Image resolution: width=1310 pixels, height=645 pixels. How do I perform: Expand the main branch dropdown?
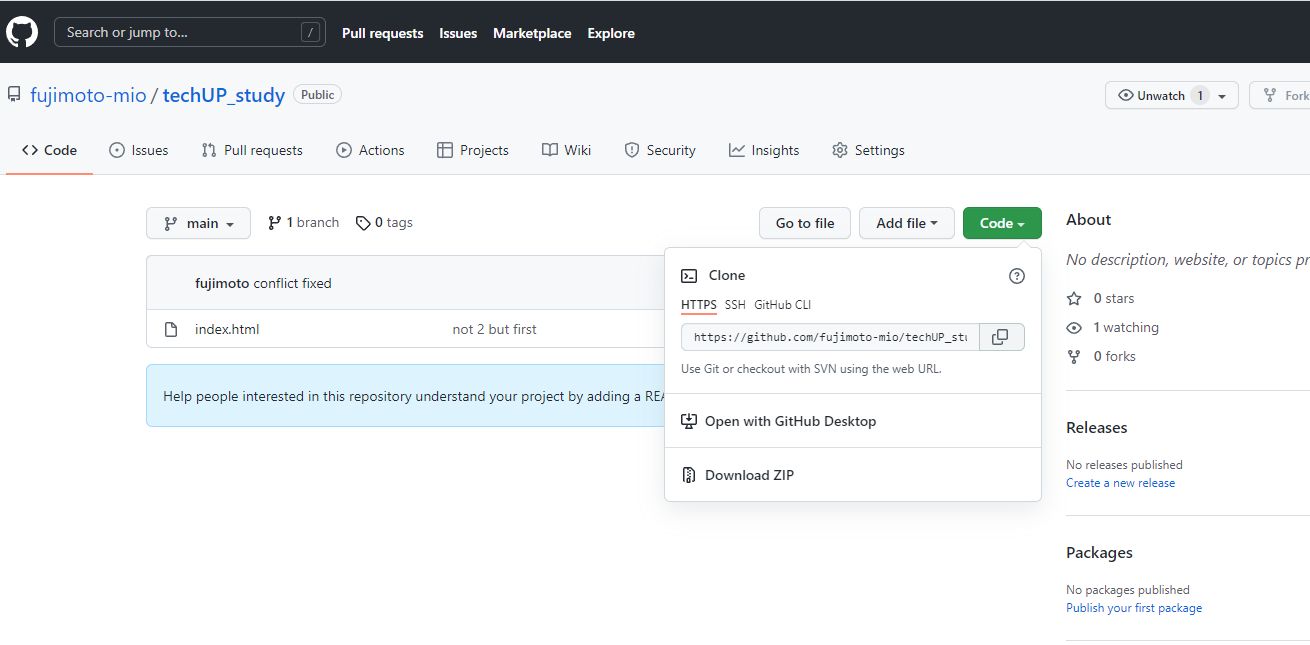pyautogui.click(x=198, y=223)
